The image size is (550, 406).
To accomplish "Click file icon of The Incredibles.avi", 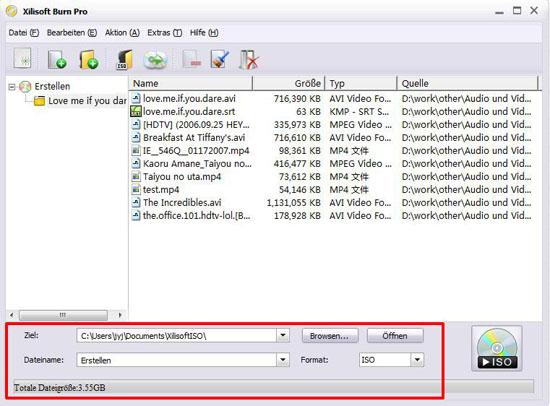I will (x=136, y=202).
